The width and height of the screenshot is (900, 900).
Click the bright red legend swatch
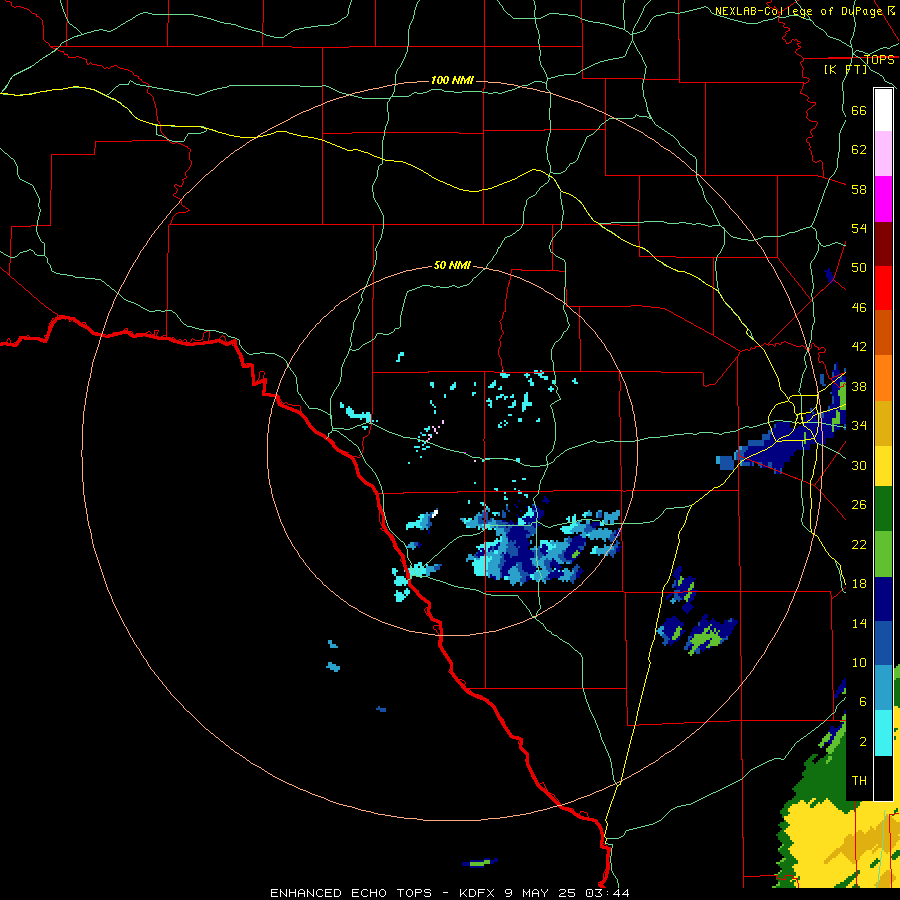(x=883, y=288)
